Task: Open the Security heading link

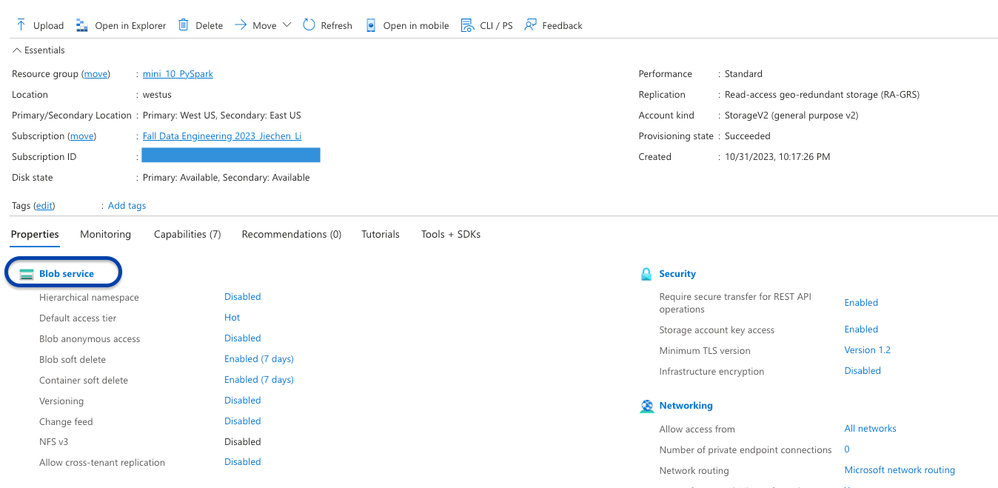Action: coord(677,274)
